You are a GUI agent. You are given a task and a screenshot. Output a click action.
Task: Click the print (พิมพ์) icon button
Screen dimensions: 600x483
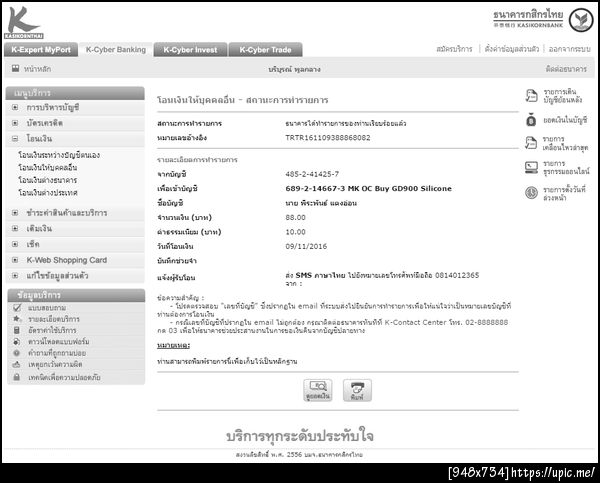click(x=357, y=390)
